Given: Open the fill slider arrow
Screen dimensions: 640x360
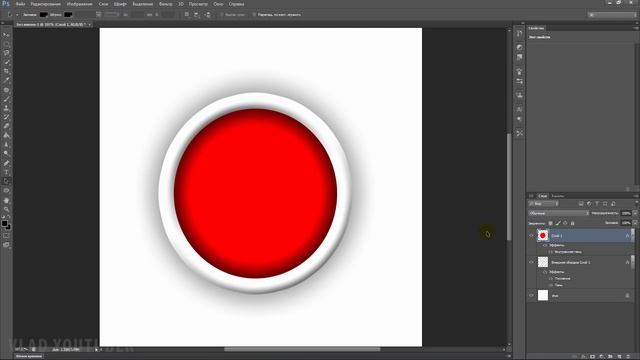Looking at the screenshot, I should tap(635, 223).
